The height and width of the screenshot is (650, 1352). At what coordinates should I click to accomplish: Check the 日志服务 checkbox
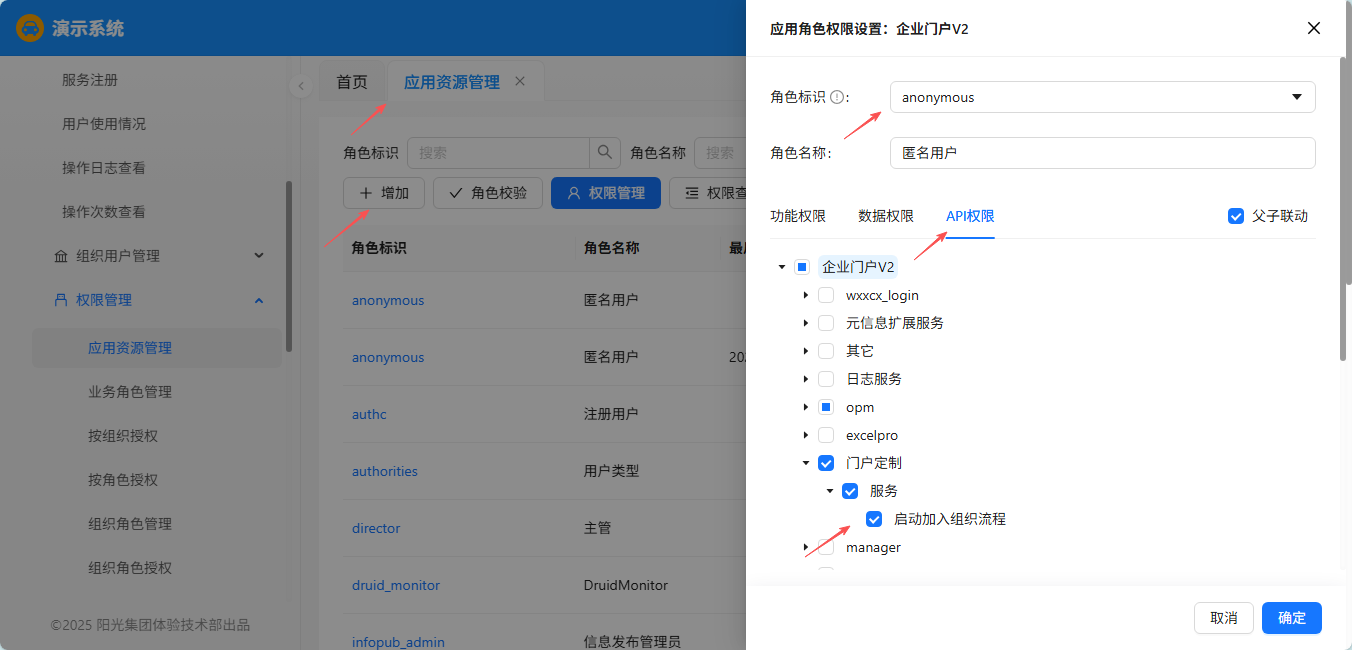point(826,379)
